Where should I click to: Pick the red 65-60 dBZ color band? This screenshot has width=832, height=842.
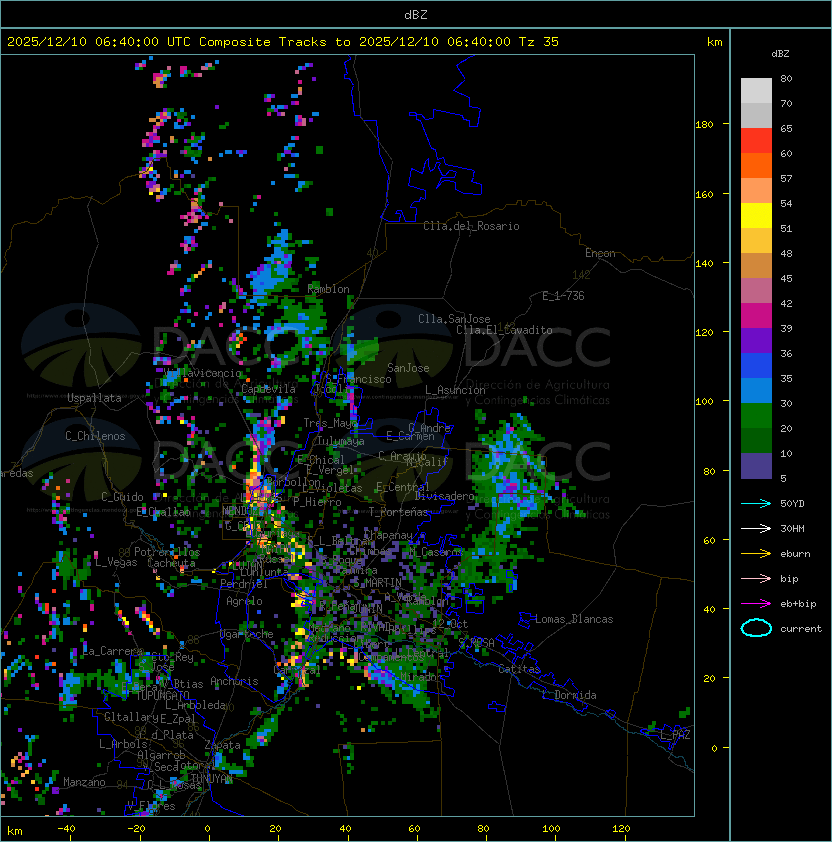tap(756, 141)
